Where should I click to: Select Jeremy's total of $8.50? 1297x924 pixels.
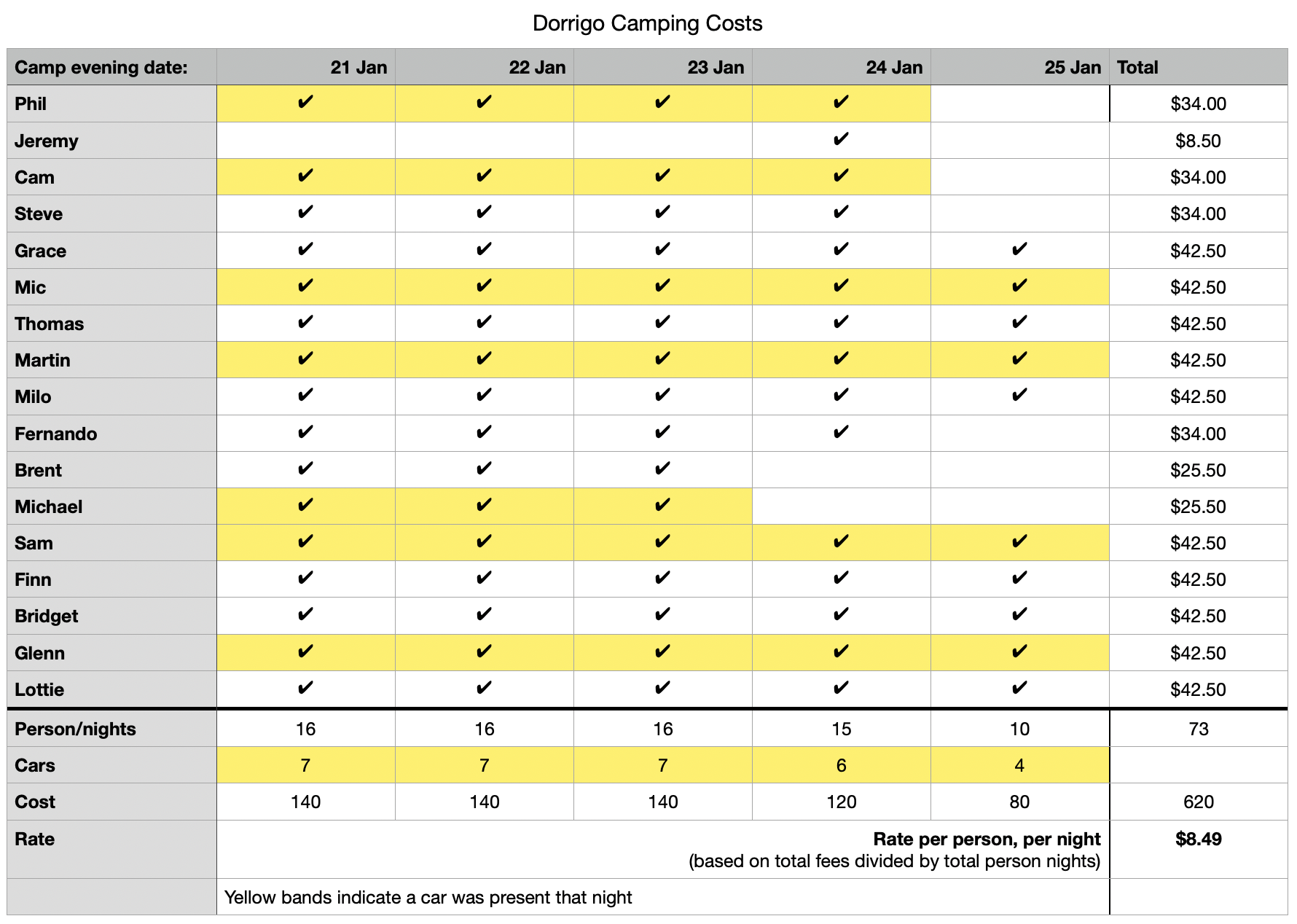(x=1198, y=141)
